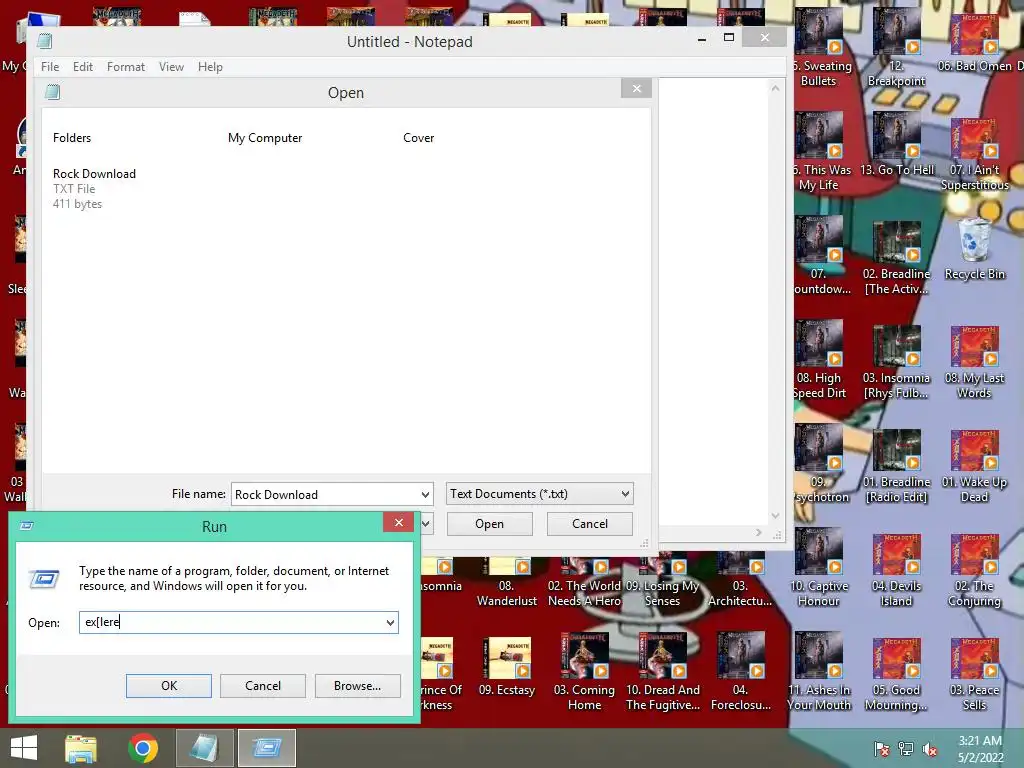Select '09. Ecstasy' desktop file

coord(507,666)
